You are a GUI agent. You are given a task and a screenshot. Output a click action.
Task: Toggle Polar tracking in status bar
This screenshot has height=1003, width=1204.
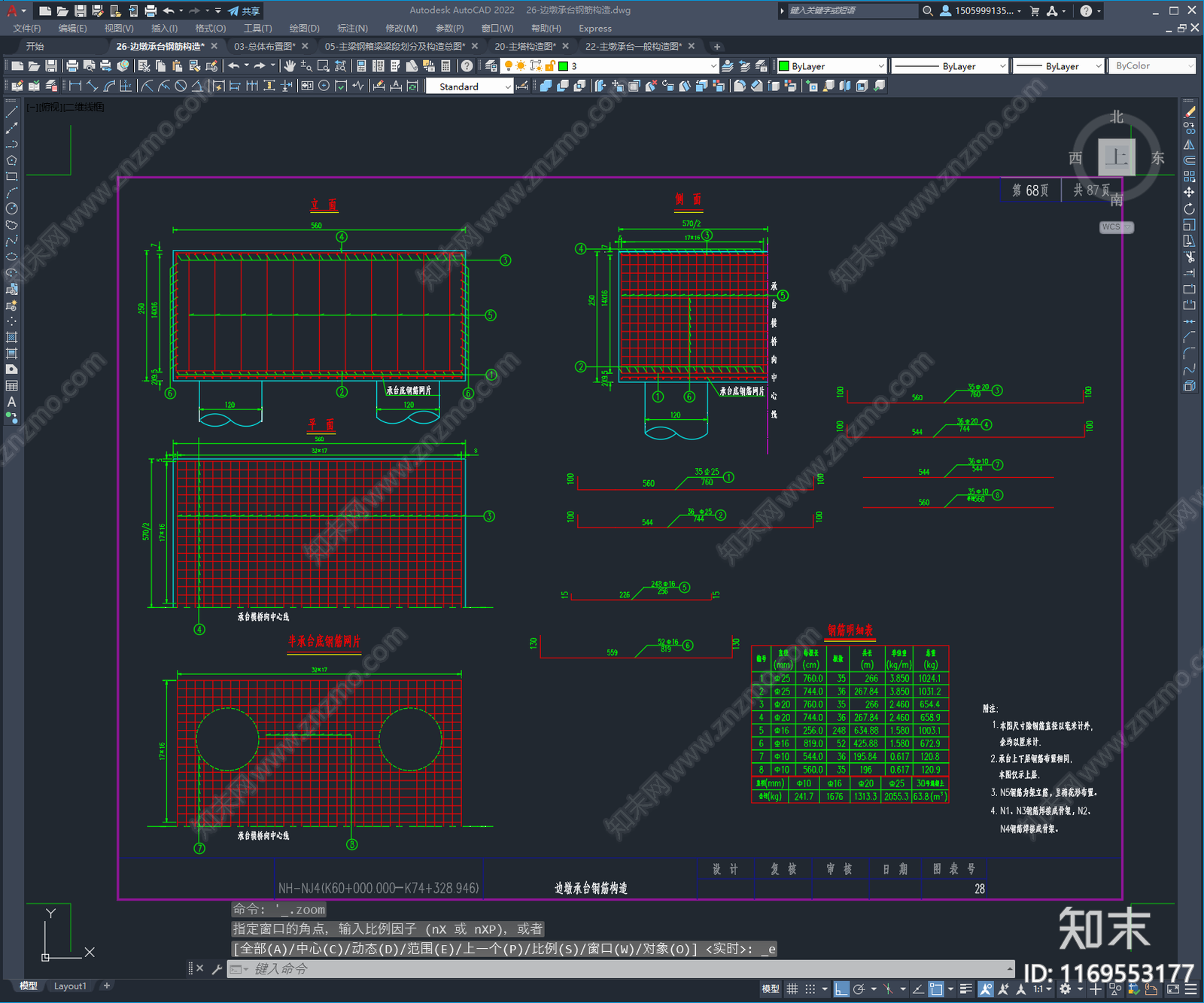point(859,989)
